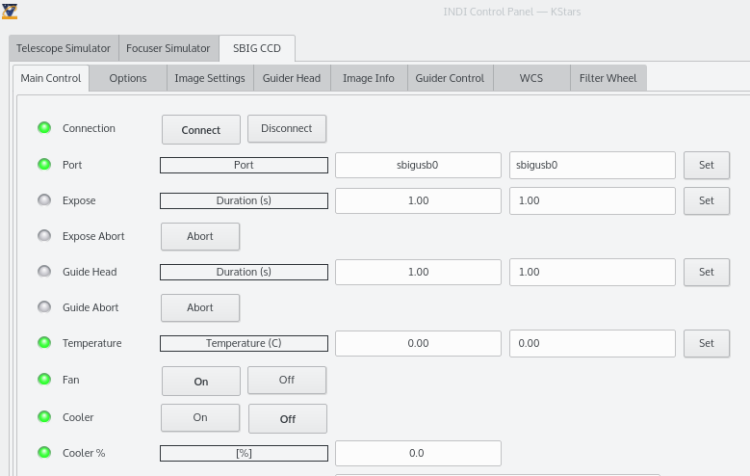Screen dimensions: 750x476
Task: Open the Image Settings tab
Action: point(210,78)
